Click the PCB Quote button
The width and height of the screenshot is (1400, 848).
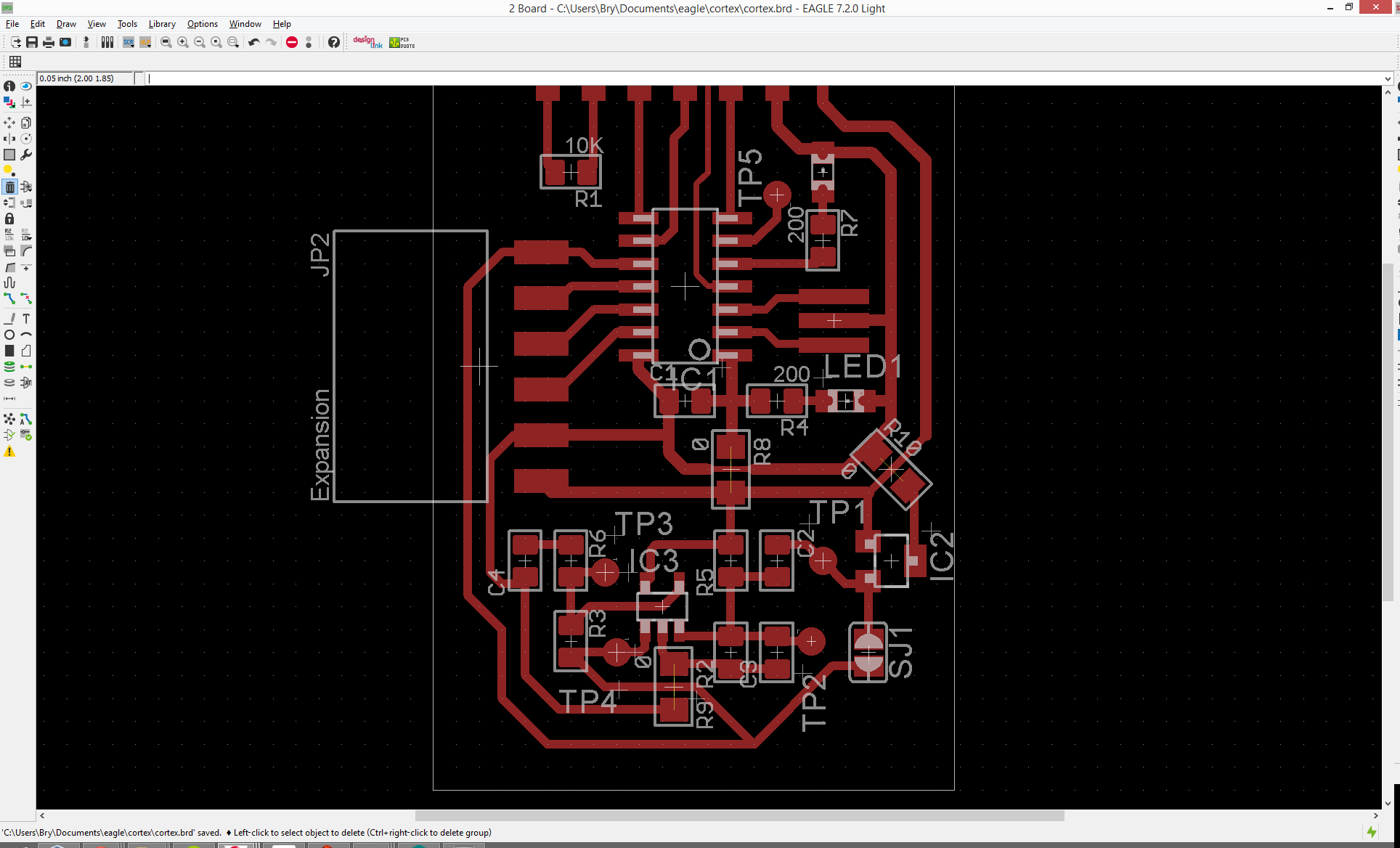pyautogui.click(x=402, y=42)
